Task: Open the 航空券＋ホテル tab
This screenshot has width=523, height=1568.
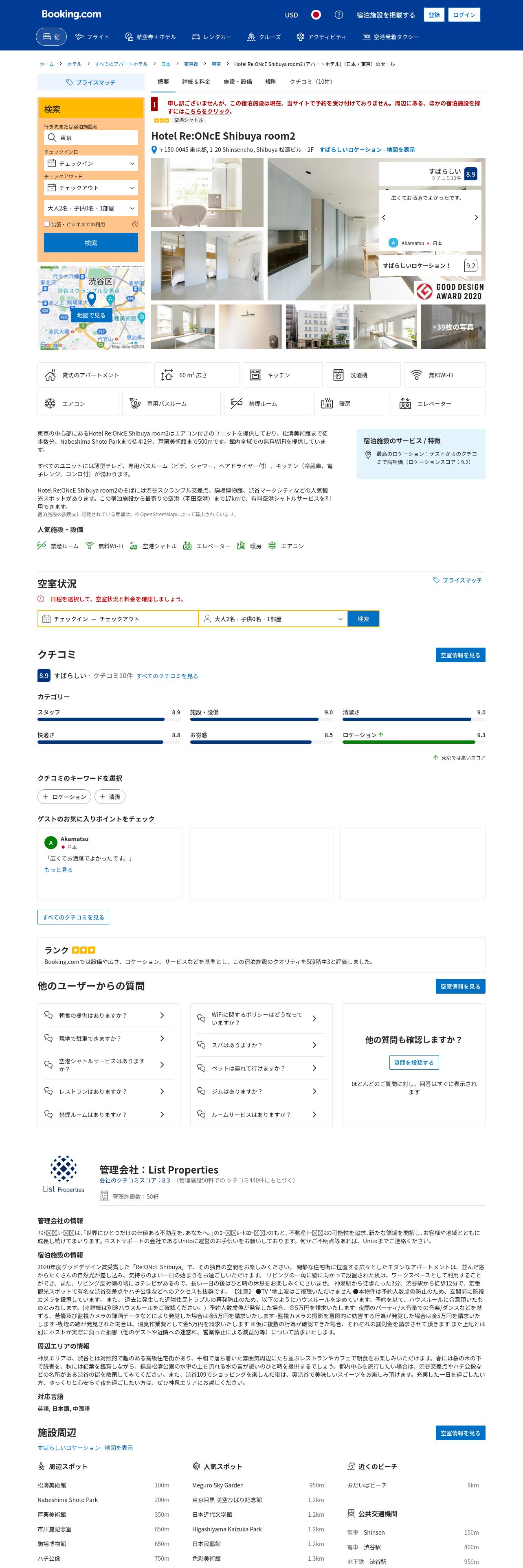Action: tap(150, 37)
